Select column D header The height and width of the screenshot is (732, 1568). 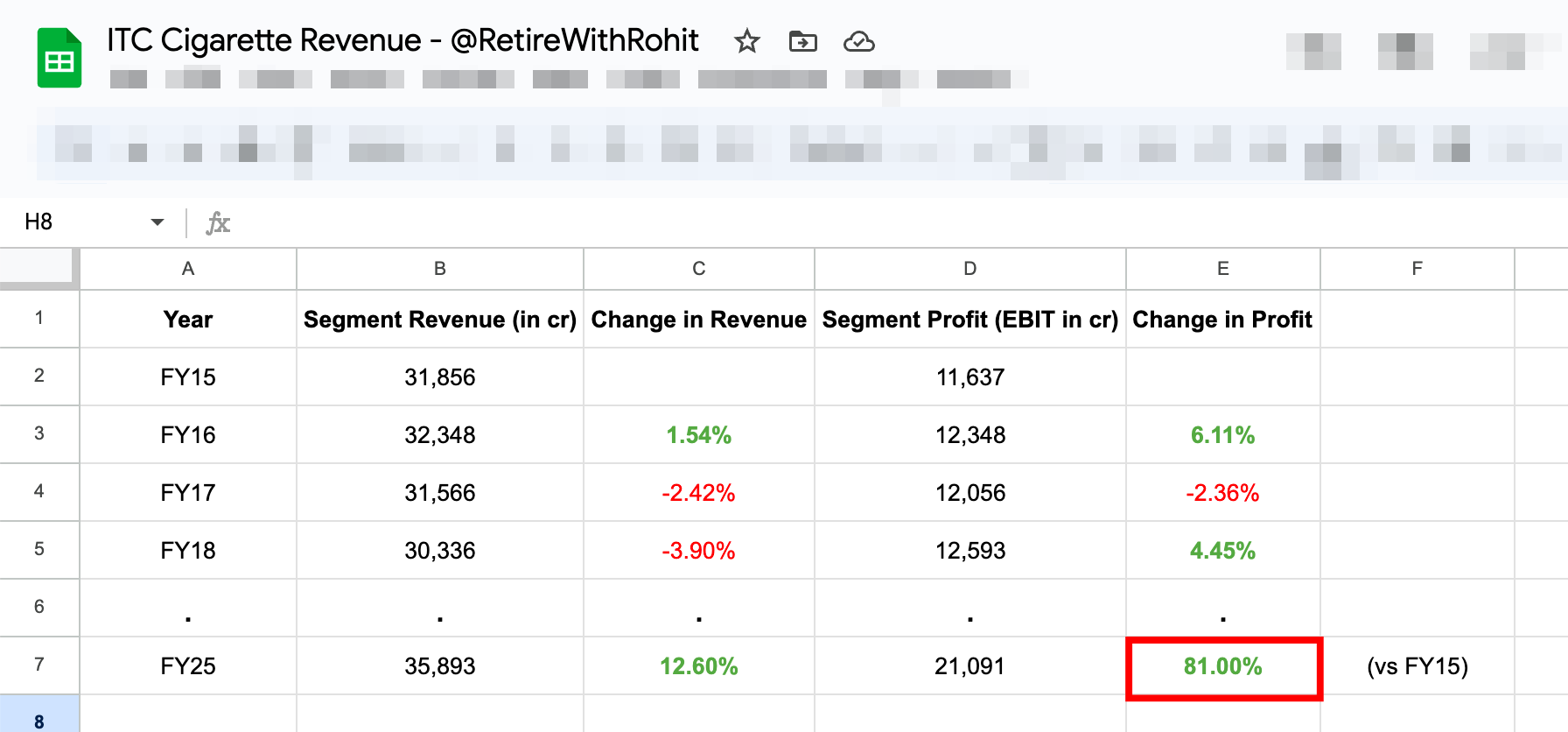point(970,269)
